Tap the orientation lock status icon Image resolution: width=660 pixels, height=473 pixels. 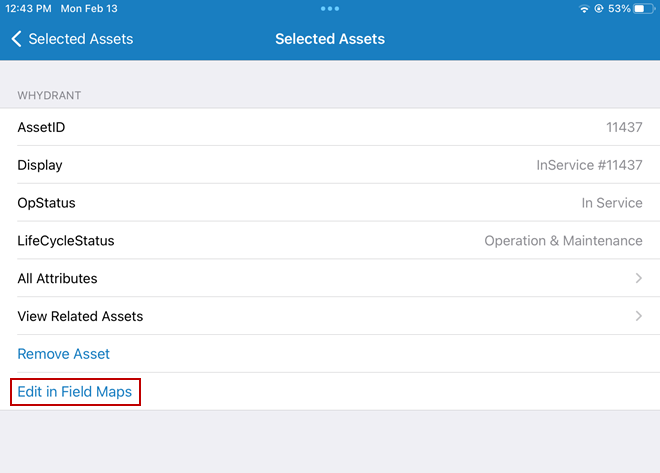tap(598, 9)
